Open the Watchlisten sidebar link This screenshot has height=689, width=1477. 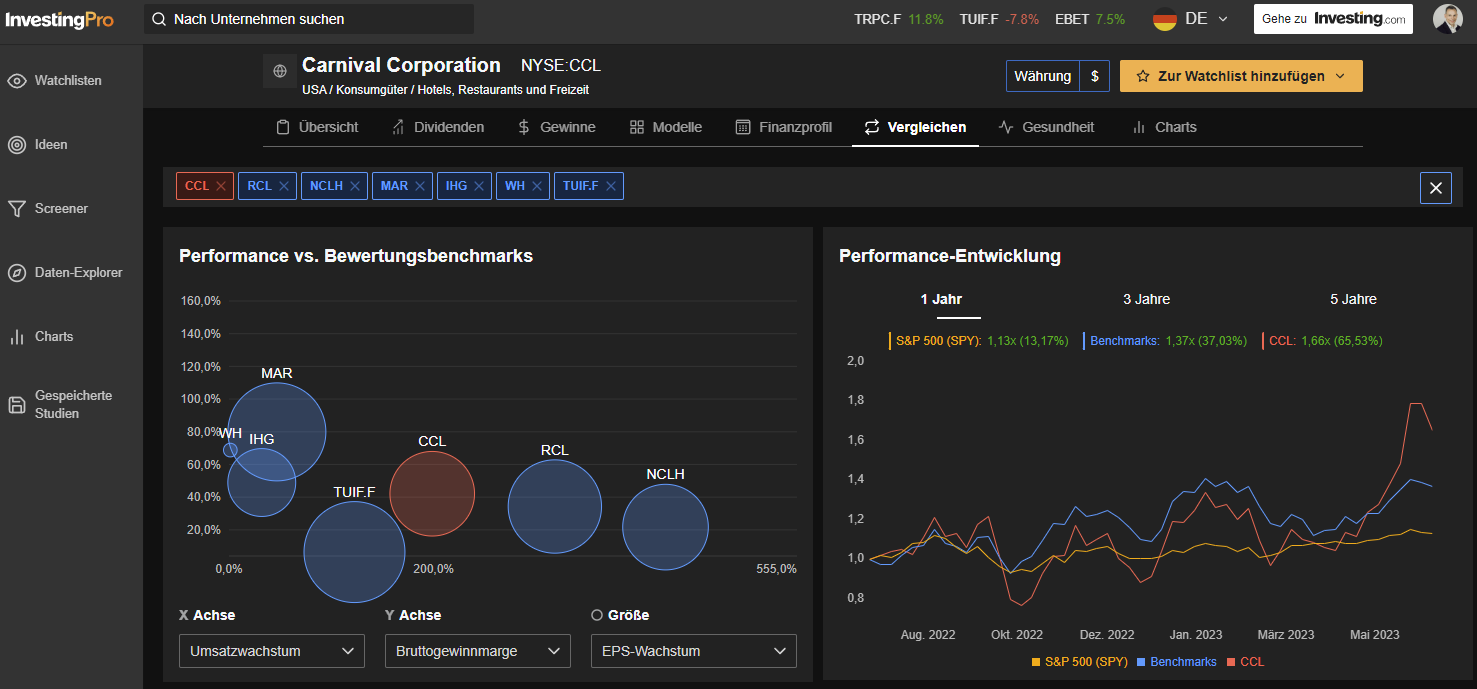[68, 81]
